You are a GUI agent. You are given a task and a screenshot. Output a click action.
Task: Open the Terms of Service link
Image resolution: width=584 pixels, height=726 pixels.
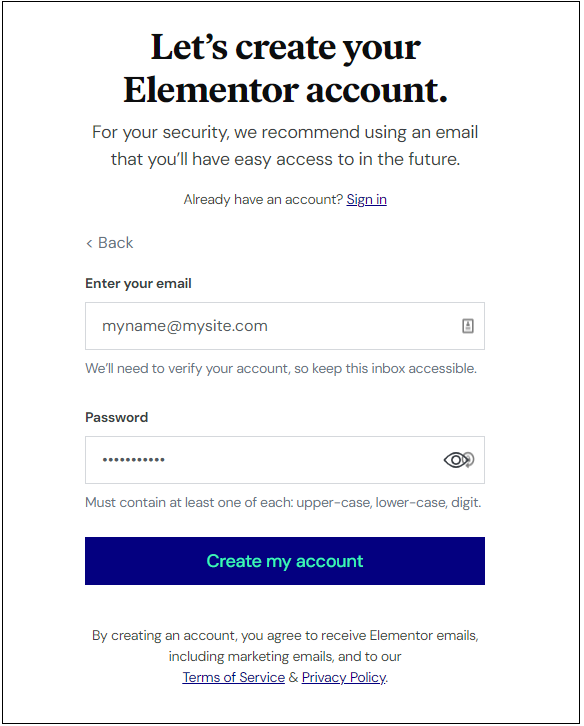(x=233, y=677)
